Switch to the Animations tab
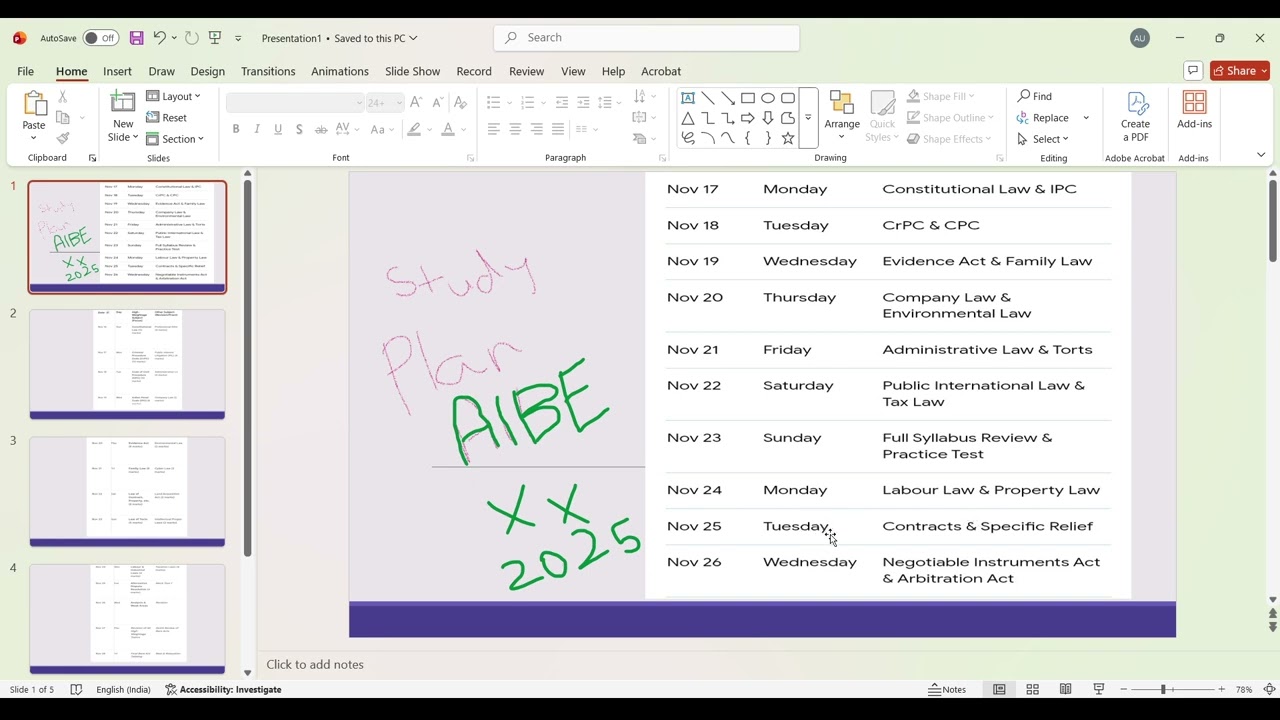This screenshot has width=1280, height=720. coord(340,71)
